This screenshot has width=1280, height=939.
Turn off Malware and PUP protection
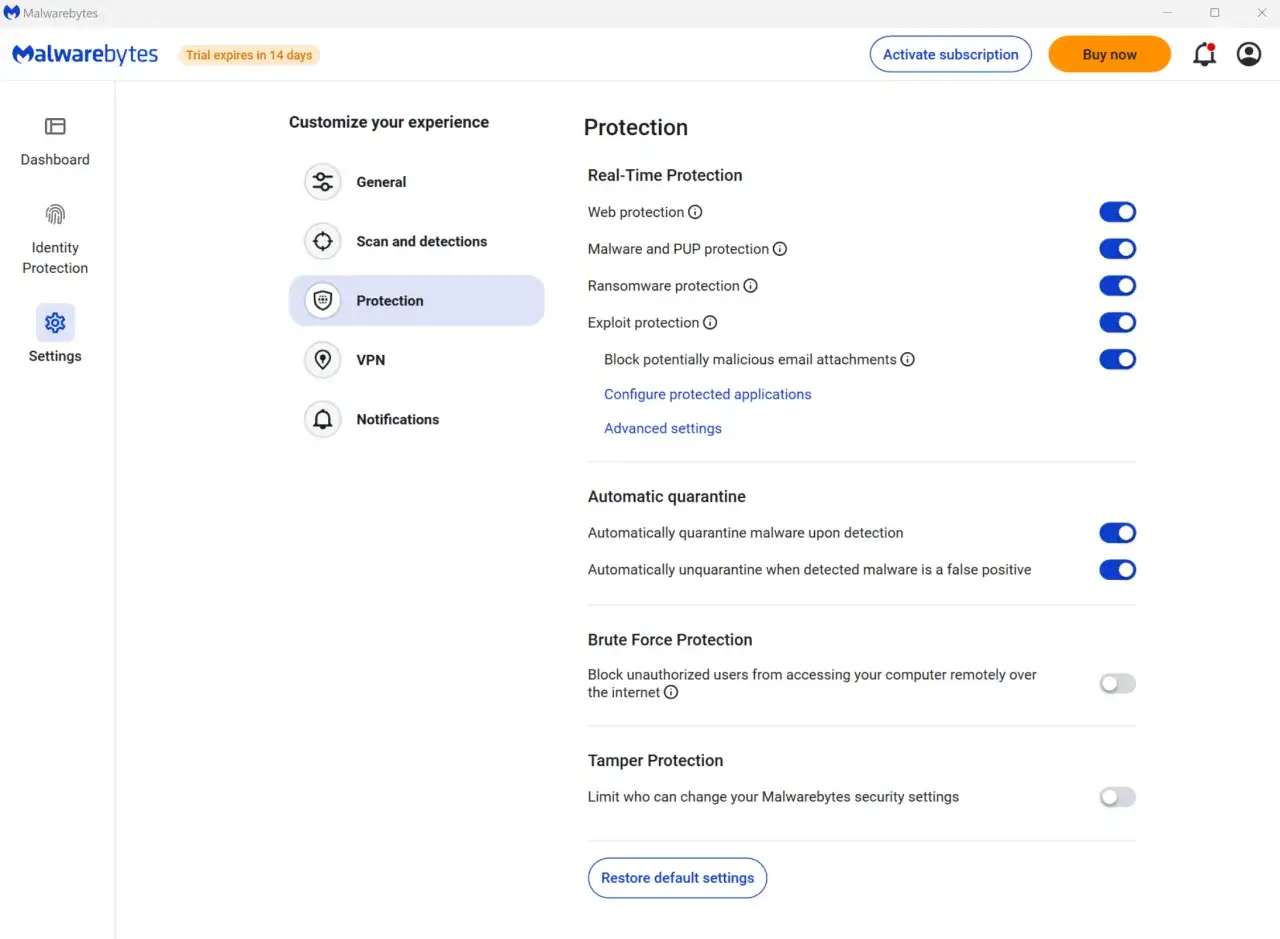[1117, 249]
